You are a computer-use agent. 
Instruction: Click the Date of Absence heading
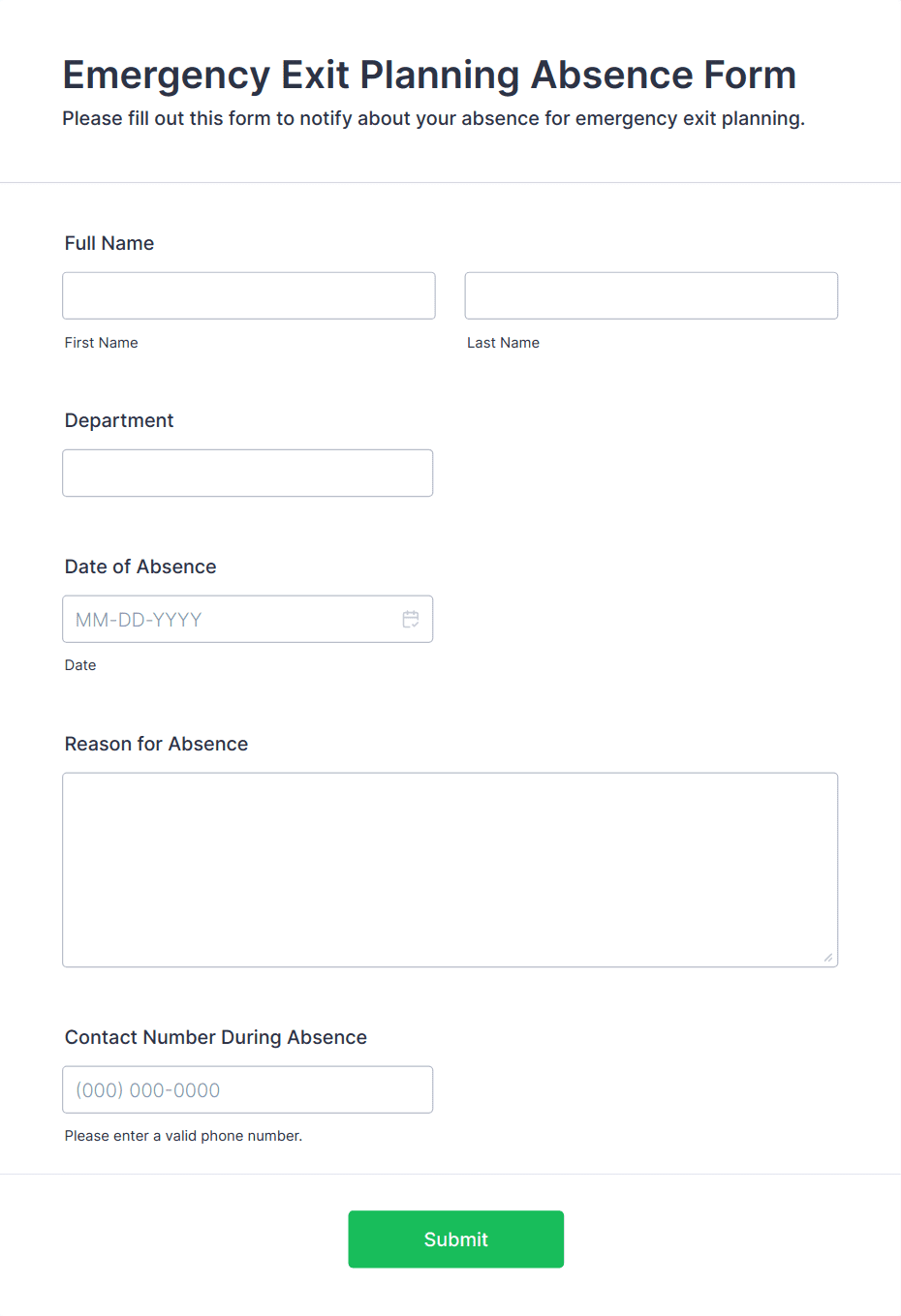coord(140,566)
